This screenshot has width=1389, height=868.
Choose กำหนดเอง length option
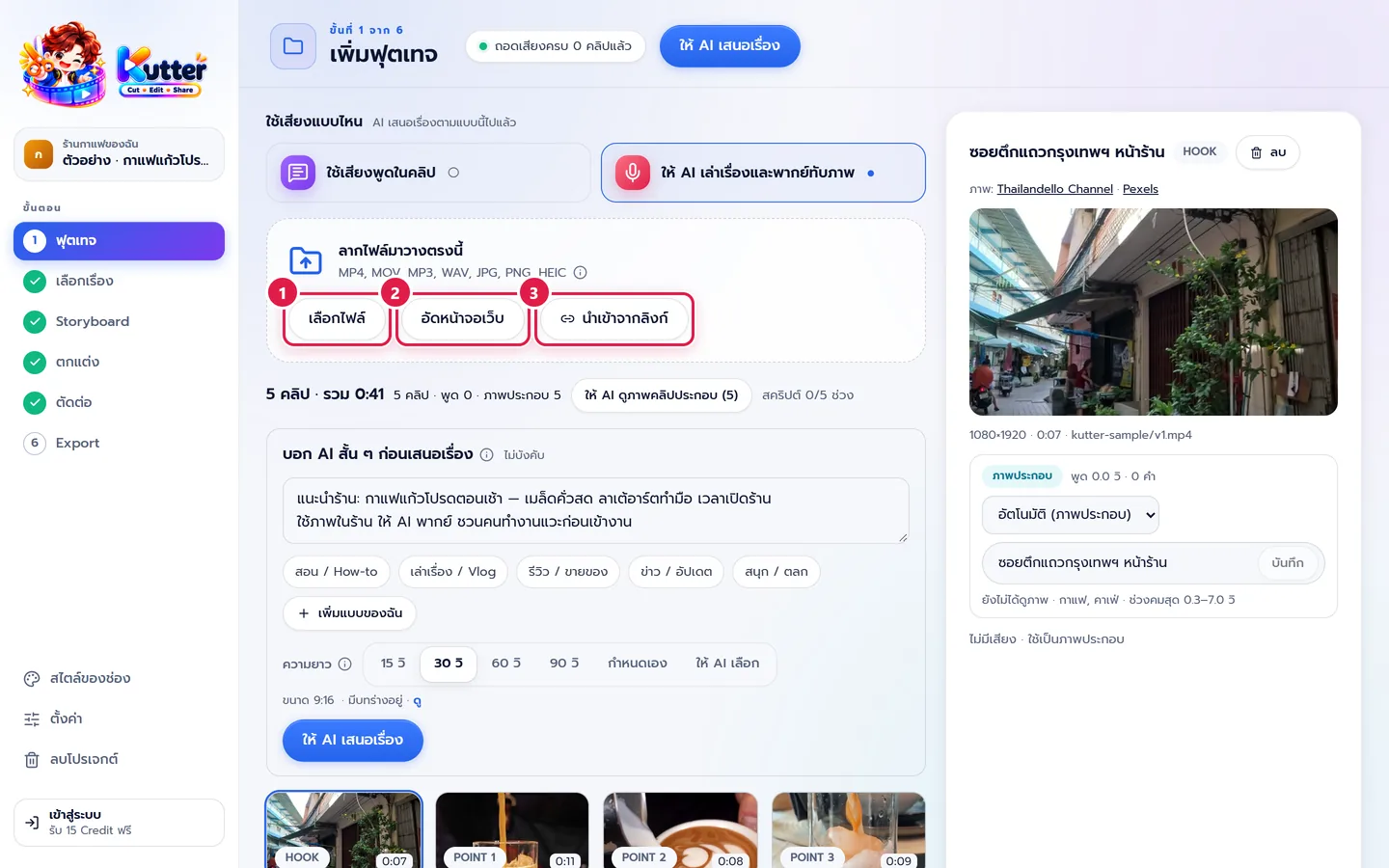[x=638, y=664]
